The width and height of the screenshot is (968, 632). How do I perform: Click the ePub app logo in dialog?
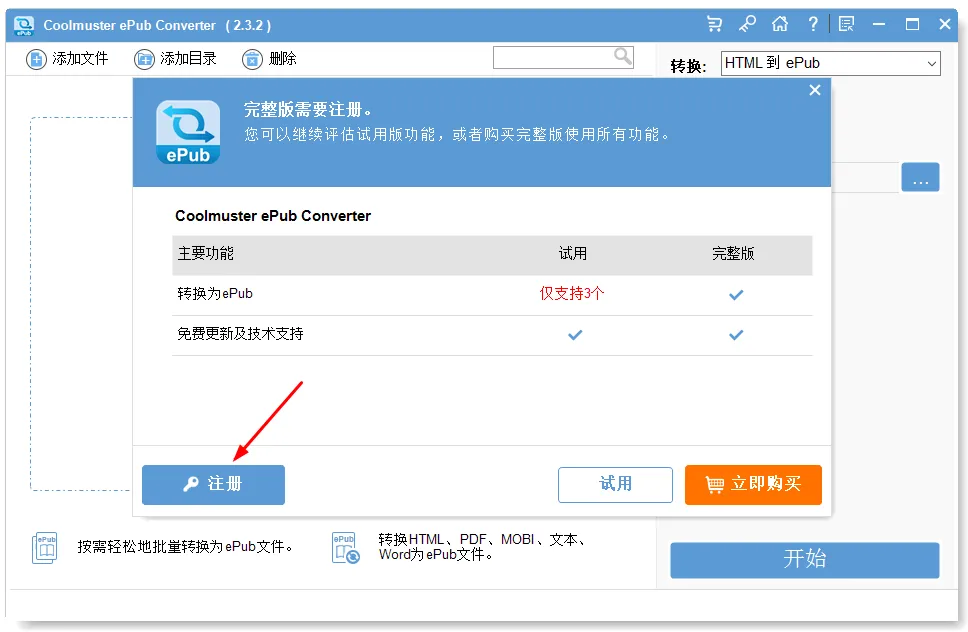tap(188, 132)
